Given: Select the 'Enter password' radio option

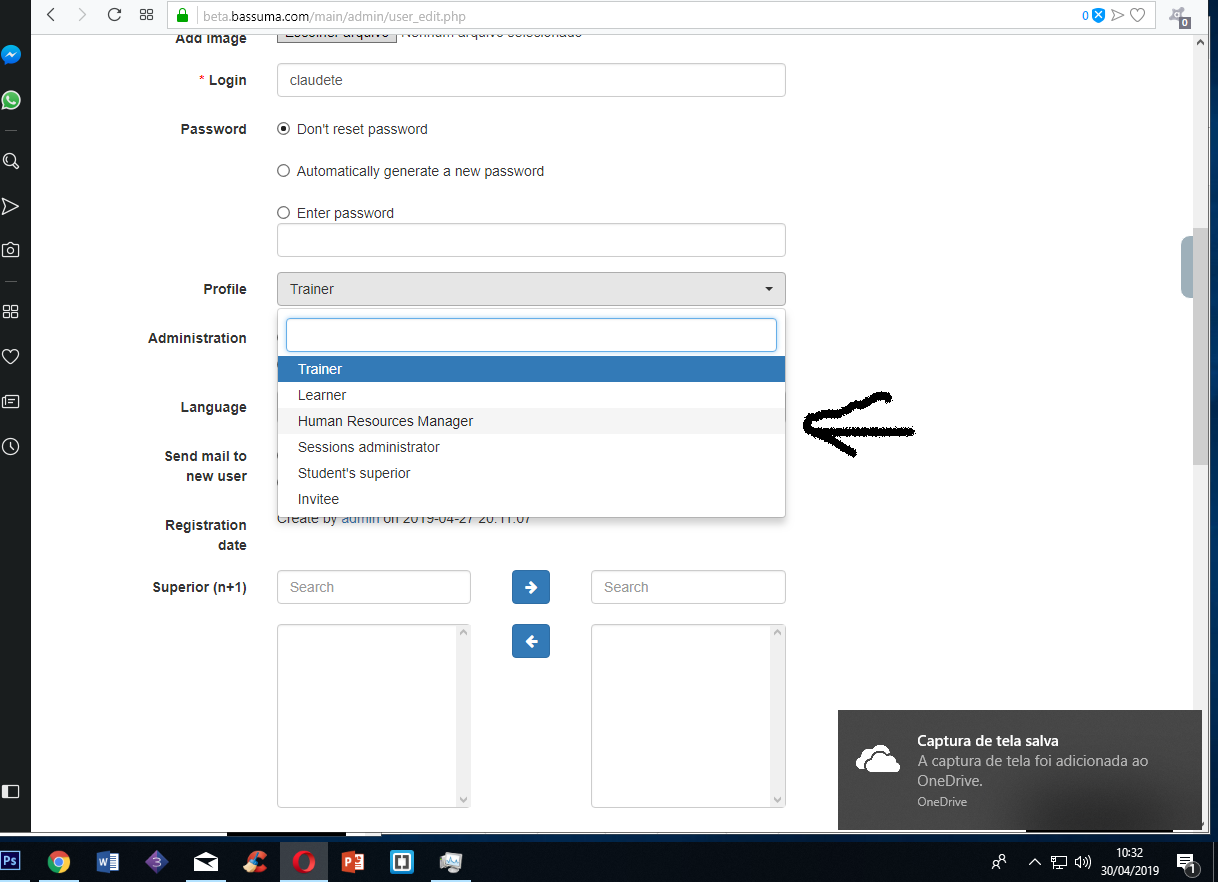Looking at the screenshot, I should coord(283,212).
